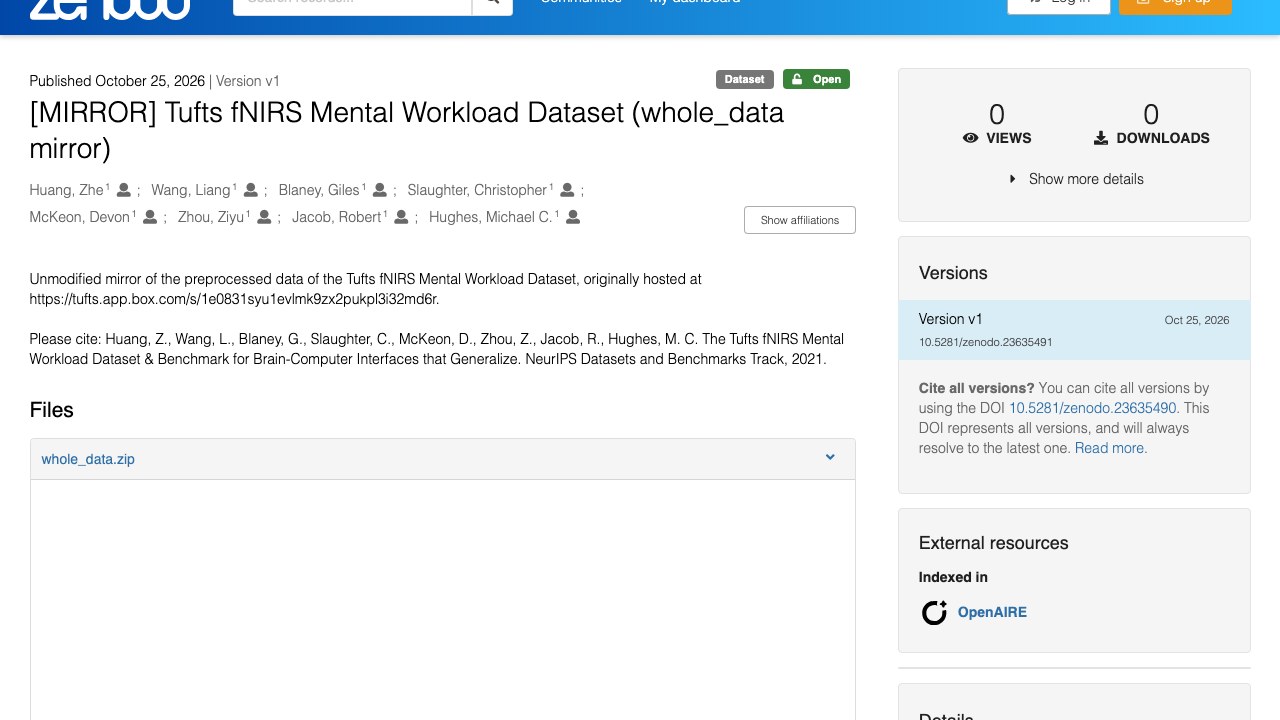Focus the Search records input field

coord(352,4)
